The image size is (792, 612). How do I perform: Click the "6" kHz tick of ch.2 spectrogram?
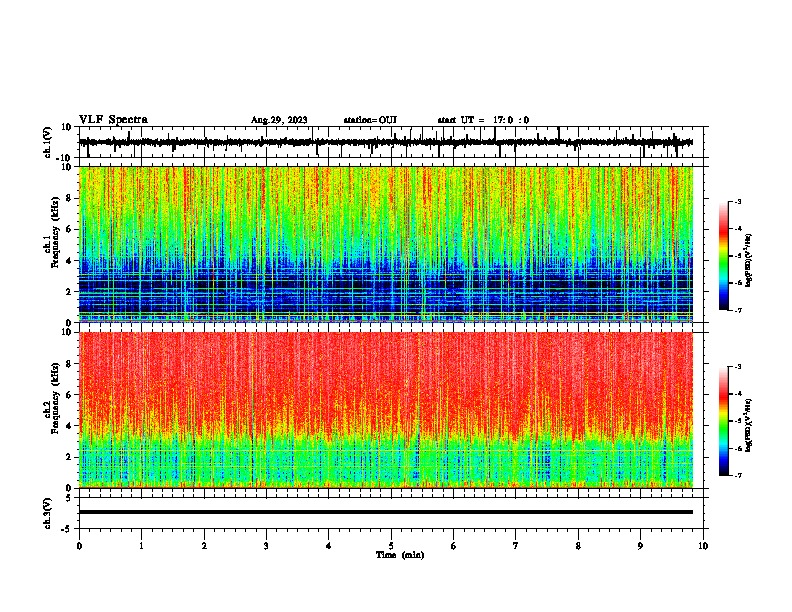[69, 395]
